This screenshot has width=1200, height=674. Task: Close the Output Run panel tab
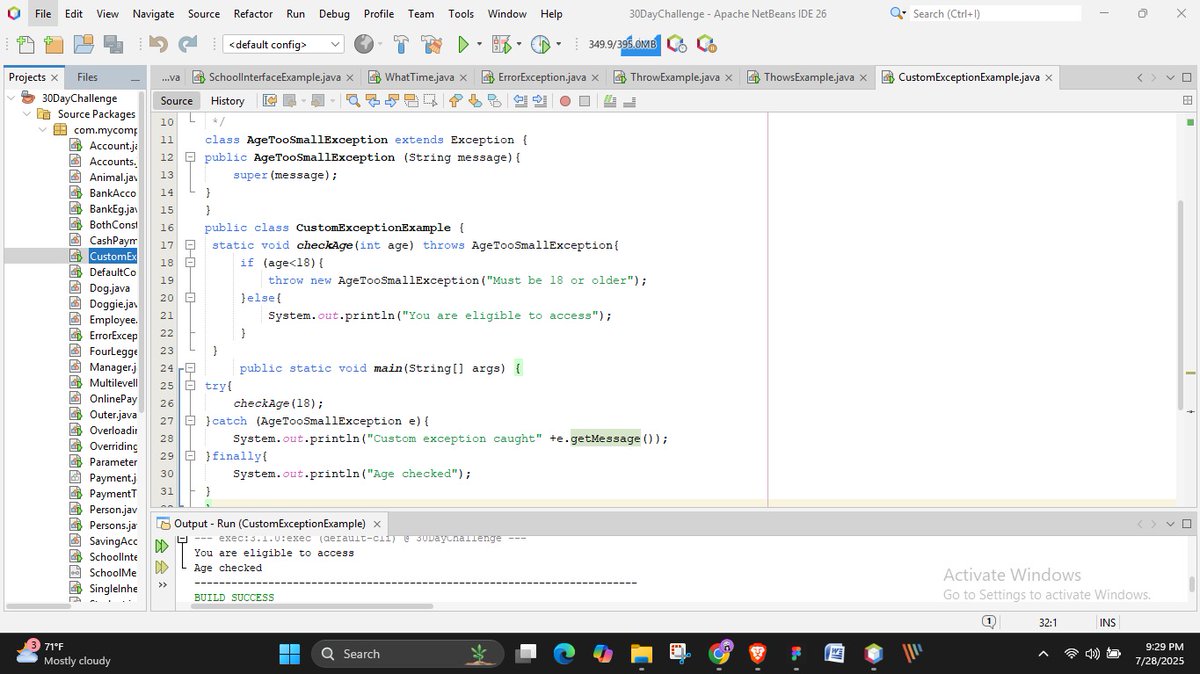[x=377, y=524]
